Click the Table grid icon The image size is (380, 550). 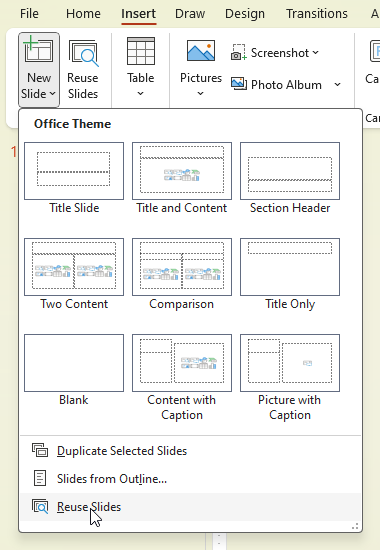click(x=141, y=51)
